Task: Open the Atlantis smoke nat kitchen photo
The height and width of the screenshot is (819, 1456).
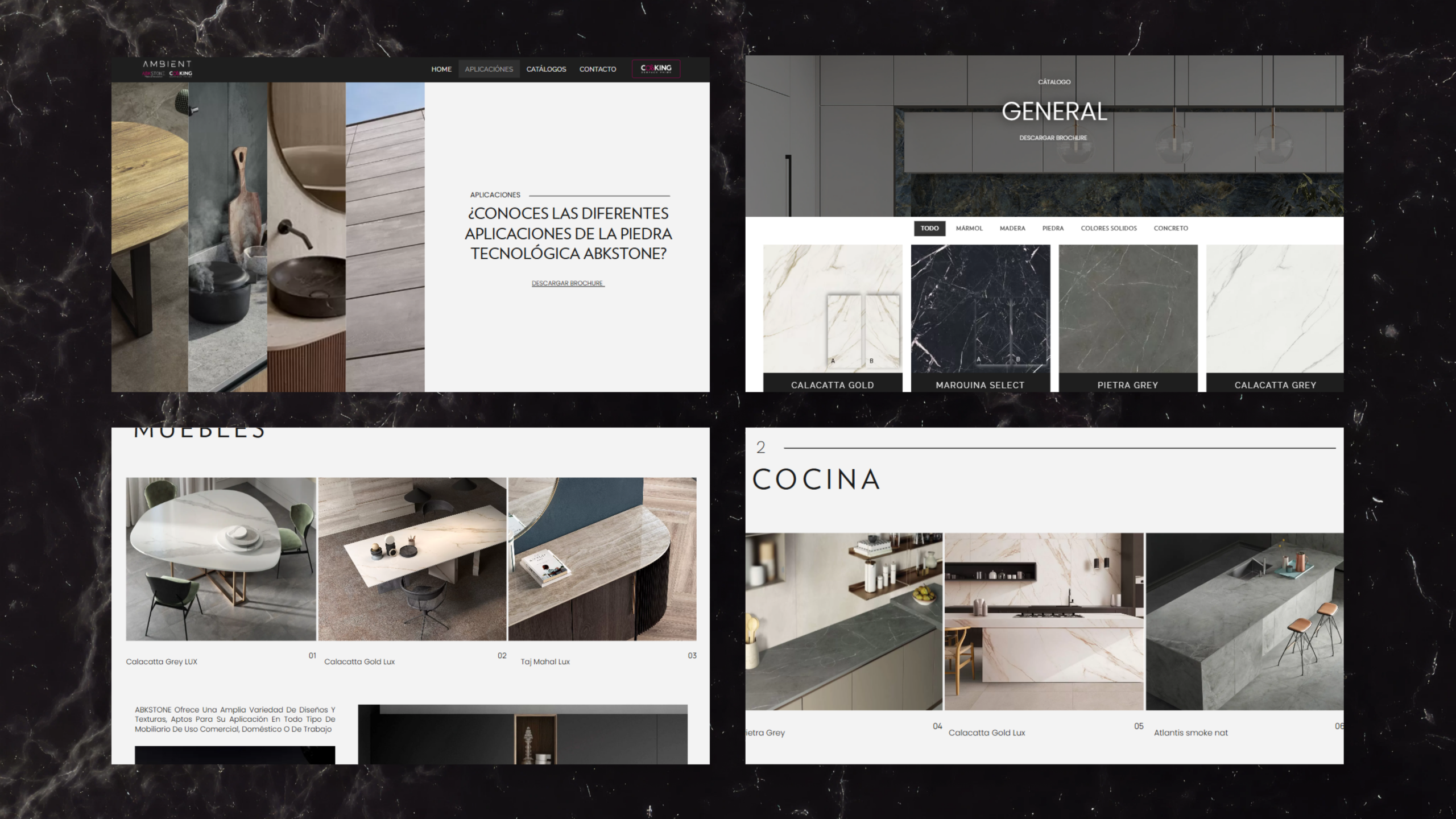Action: point(1244,621)
